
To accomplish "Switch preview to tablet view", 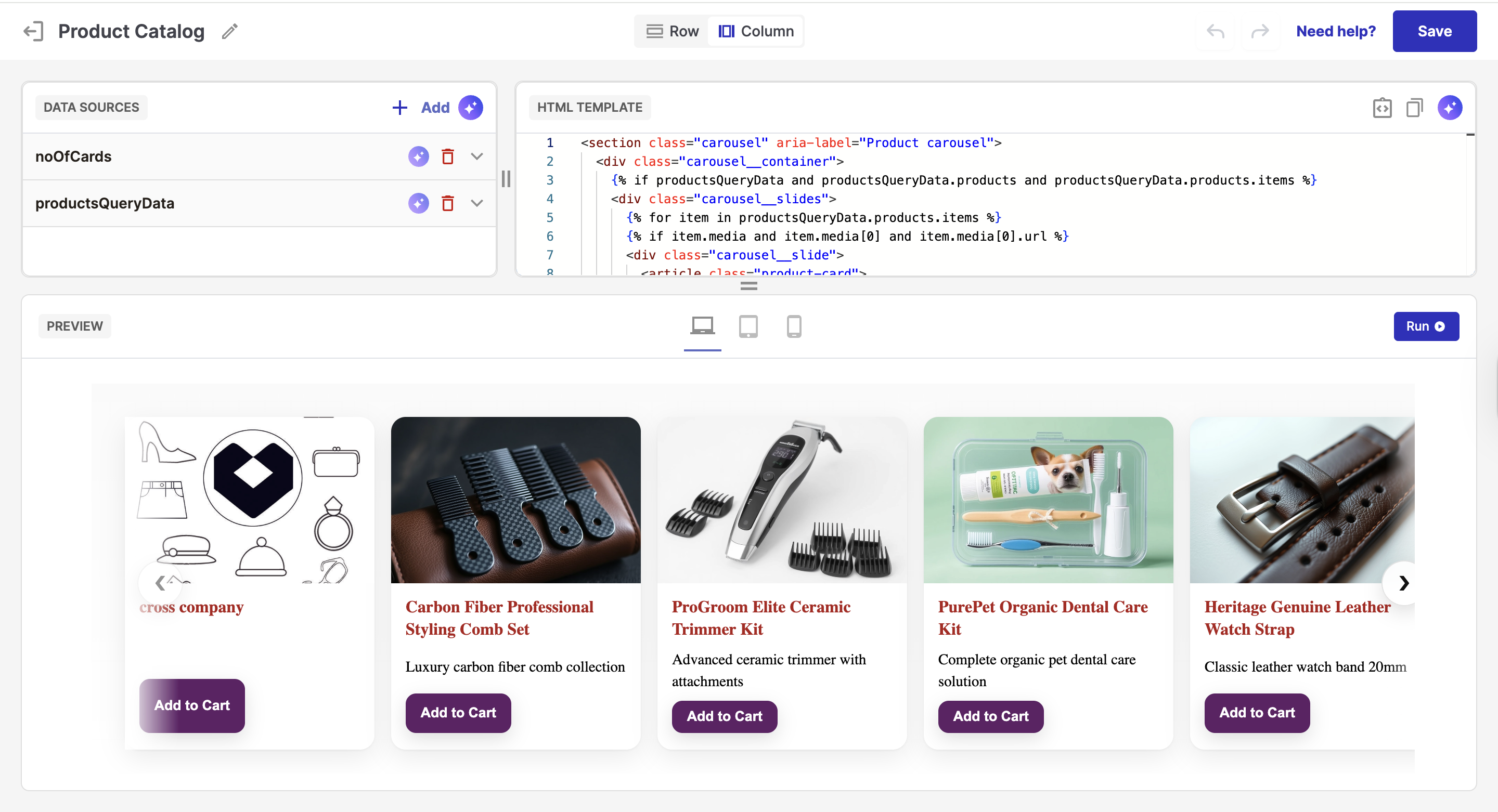I will point(748,326).
